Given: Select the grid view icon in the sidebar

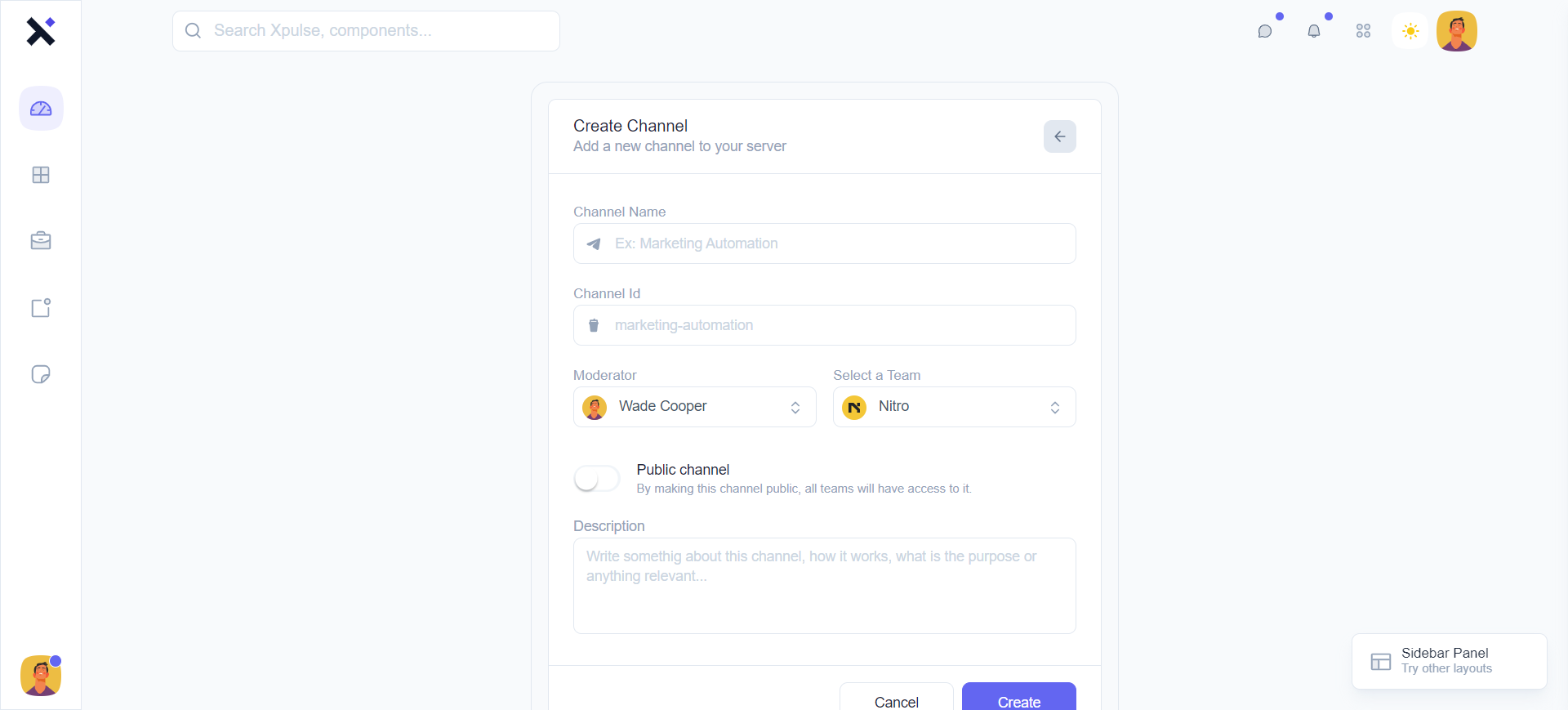Looking at the screenshot, I should tap(41, 175).
